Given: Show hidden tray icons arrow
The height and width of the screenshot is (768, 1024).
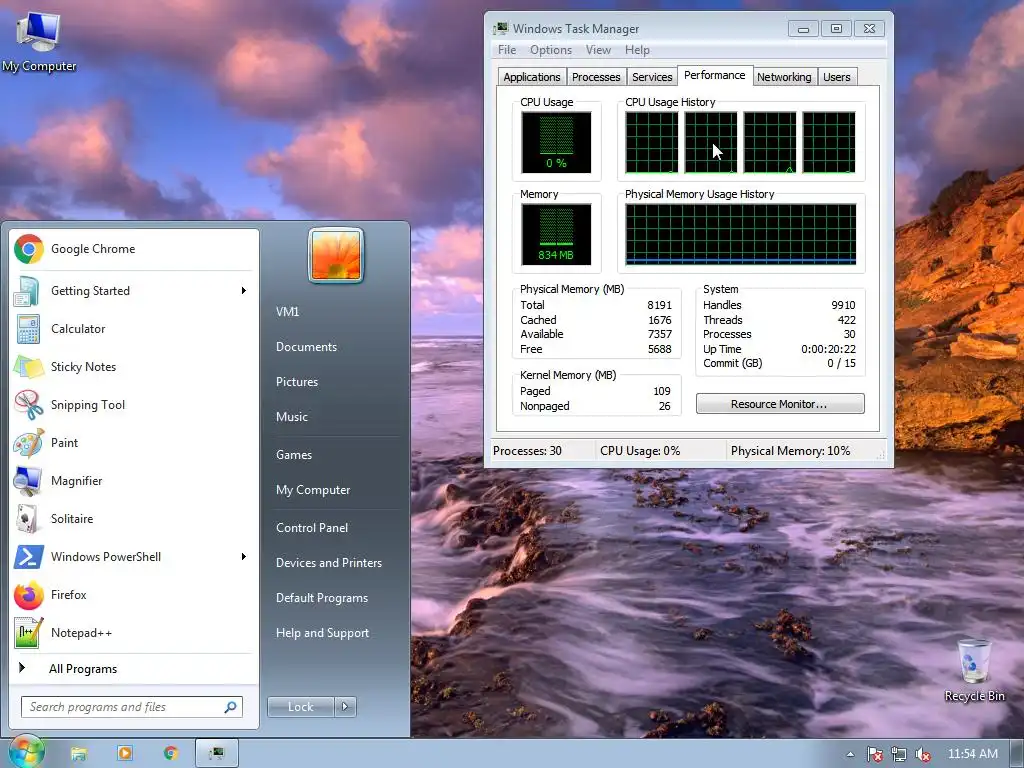Looking at the screenshot, I should tap(850, 754).
